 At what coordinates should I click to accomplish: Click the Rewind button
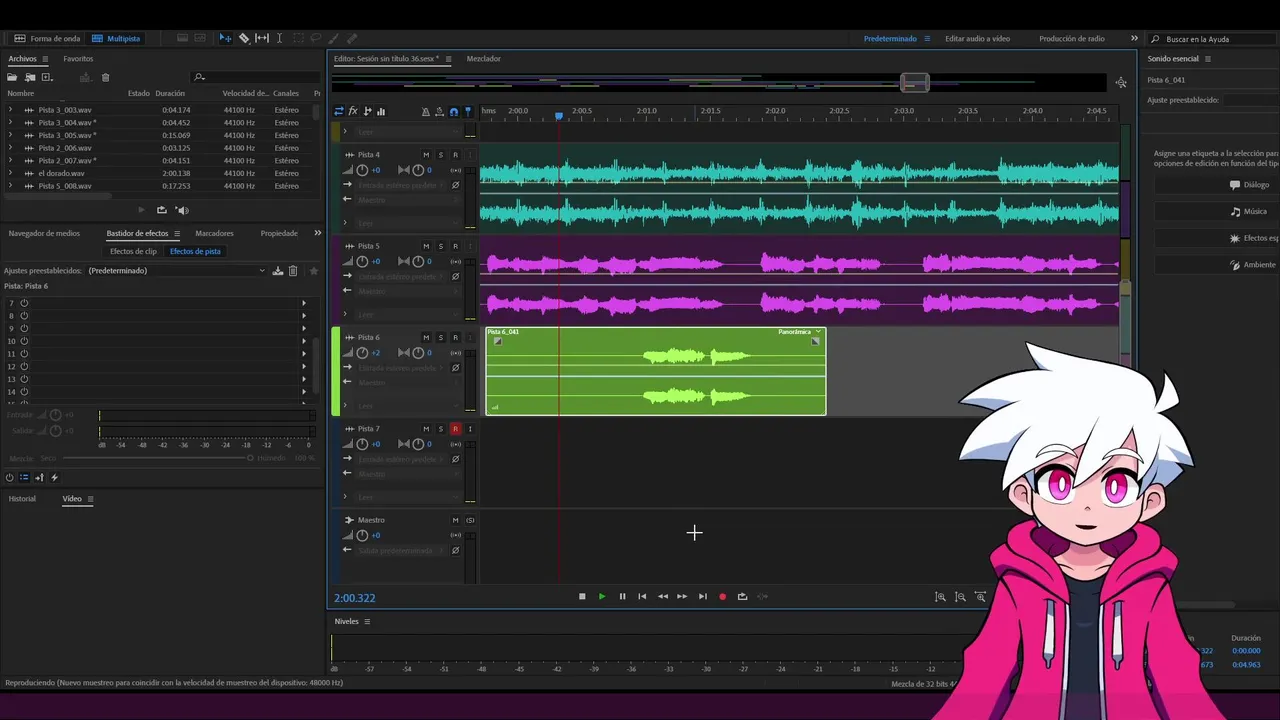tap(662, 596)
